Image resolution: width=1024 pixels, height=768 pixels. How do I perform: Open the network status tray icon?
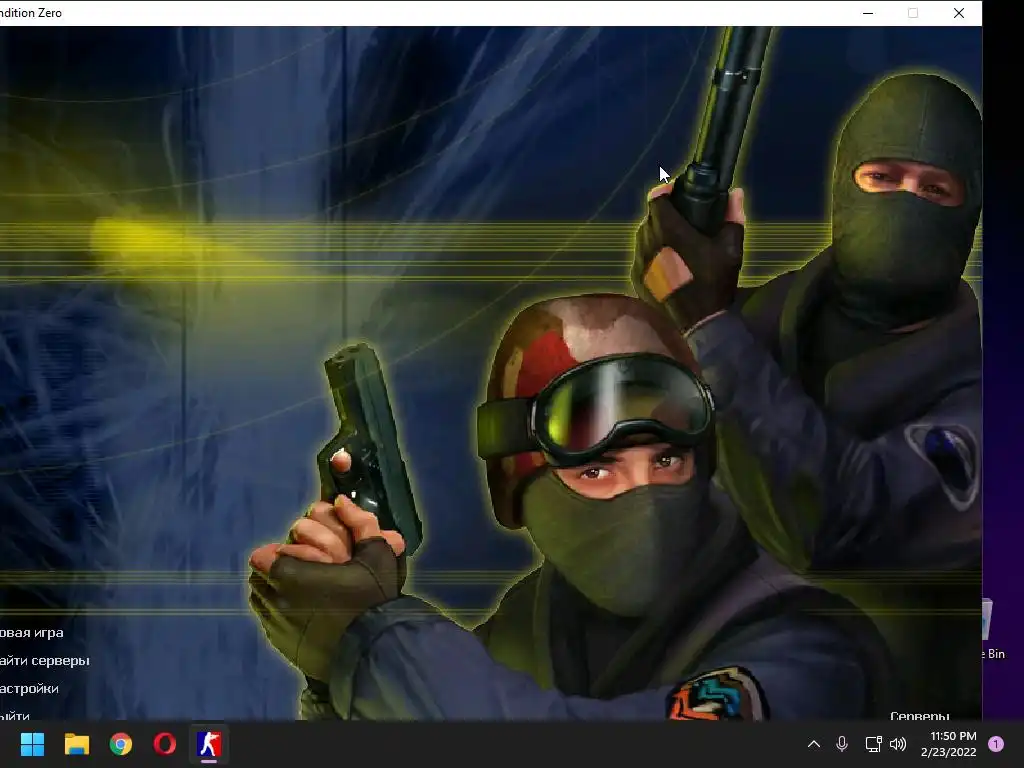[x=873, y=744]
